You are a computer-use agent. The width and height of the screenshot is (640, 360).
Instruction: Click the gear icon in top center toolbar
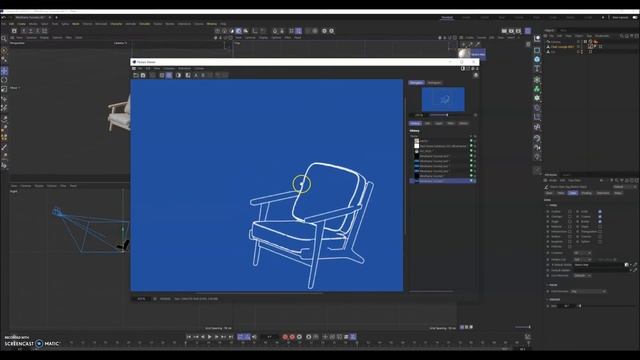[x=324, y=31]
